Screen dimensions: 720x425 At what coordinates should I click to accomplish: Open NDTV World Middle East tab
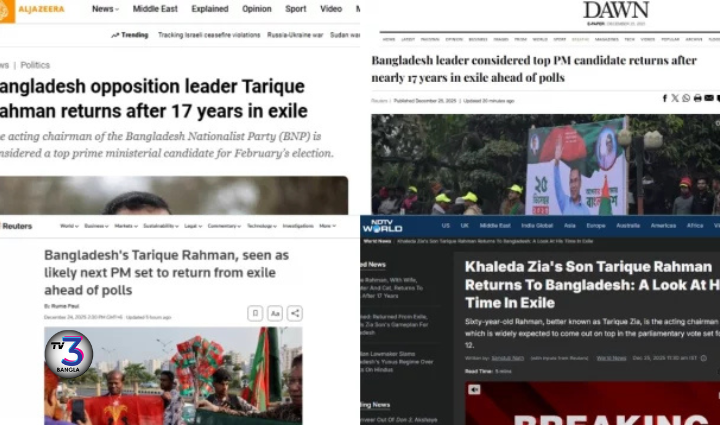[495, 225]
